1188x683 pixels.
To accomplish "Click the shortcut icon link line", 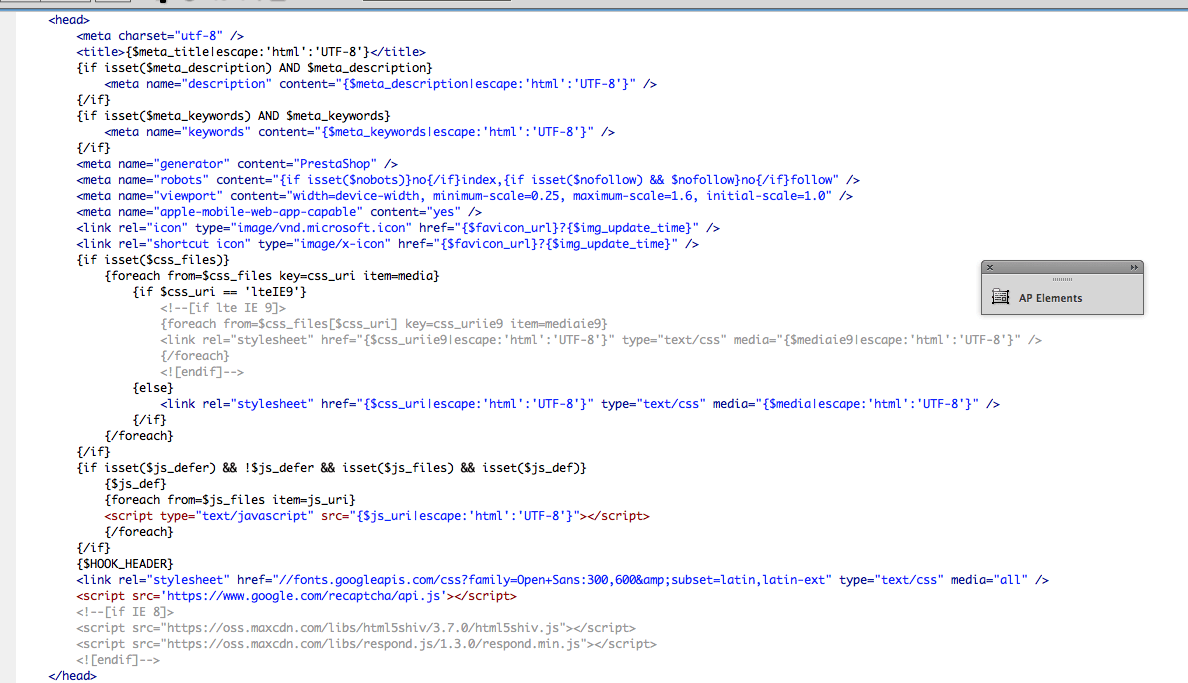I will (x=387, y=244).
